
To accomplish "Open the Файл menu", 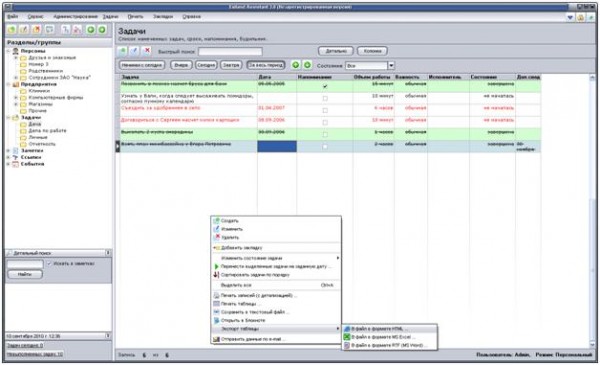I will click(13, 17).
